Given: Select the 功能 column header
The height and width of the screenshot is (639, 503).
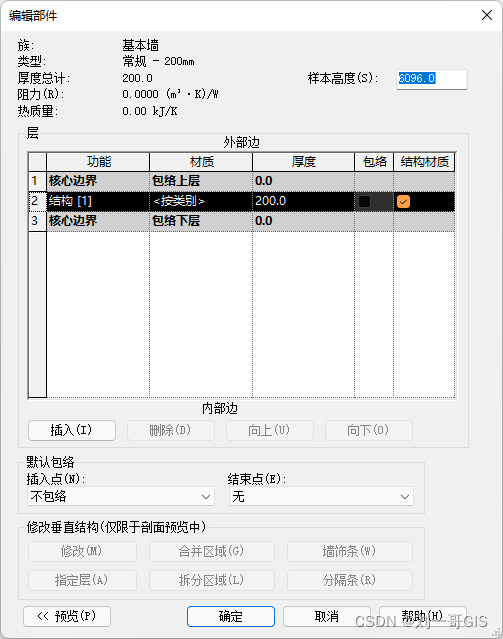Looking at the screenshot, I should tap(98, 162).
